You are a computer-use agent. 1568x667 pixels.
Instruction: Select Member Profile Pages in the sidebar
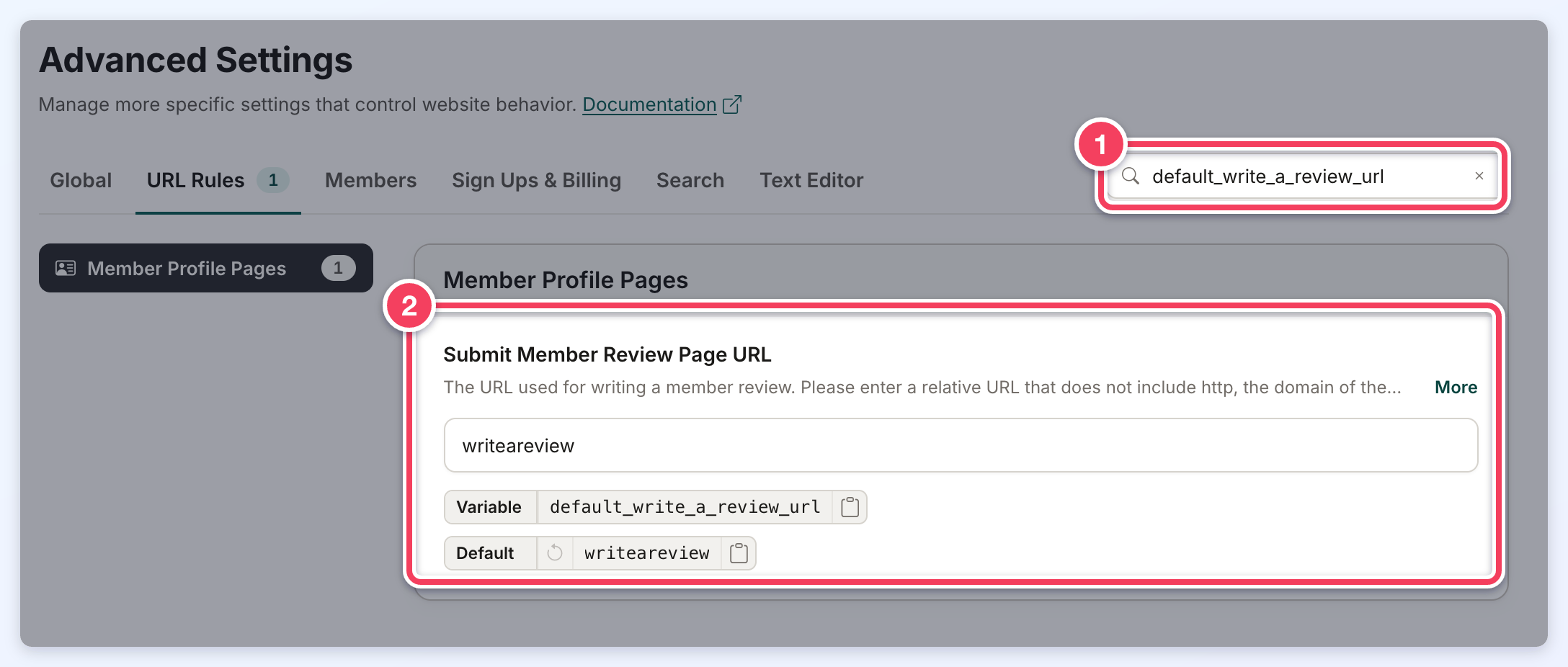[206, 268]
